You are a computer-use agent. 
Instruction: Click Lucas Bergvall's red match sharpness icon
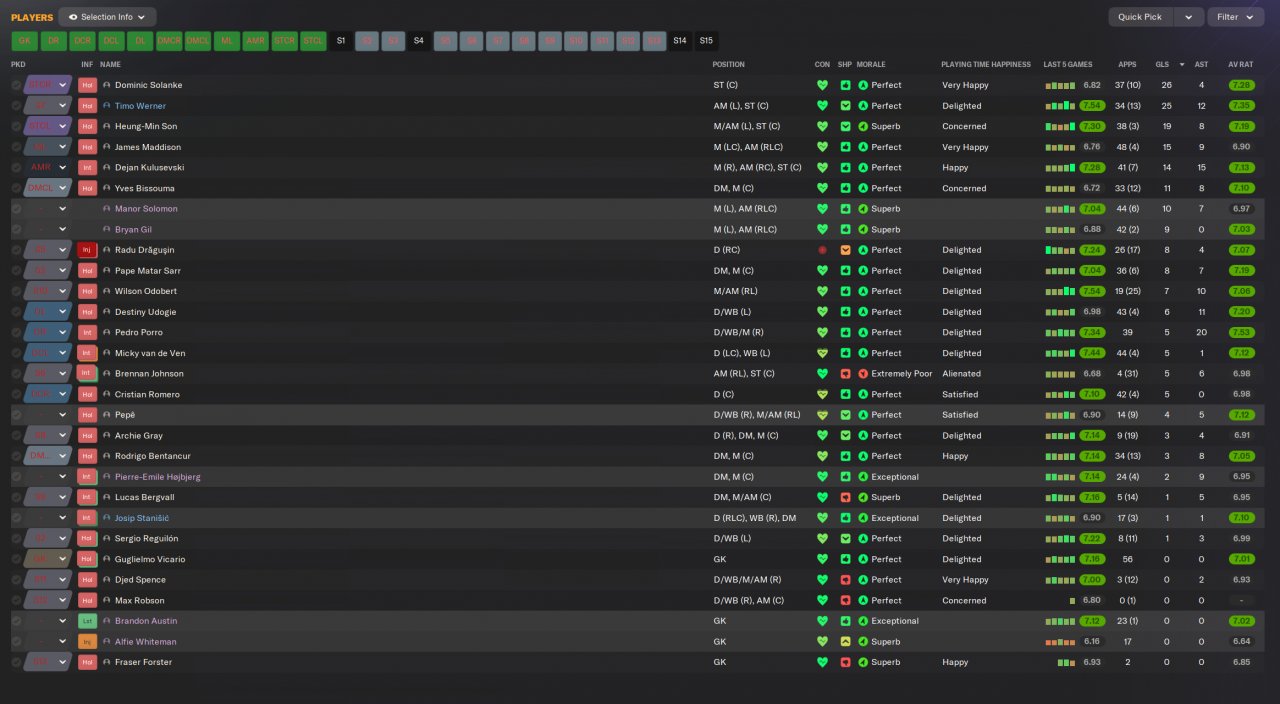(845, 497)
